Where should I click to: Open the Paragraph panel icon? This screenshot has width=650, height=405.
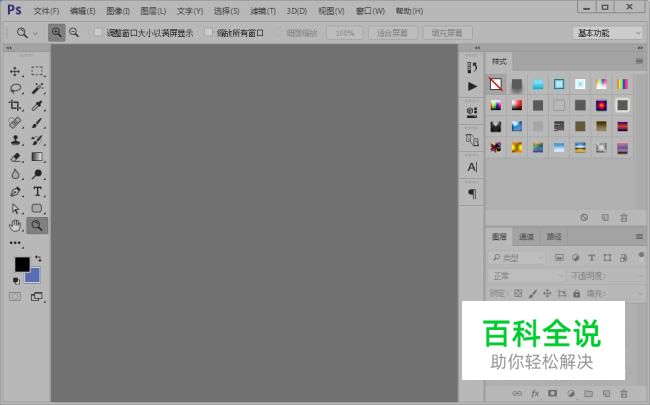472,194
